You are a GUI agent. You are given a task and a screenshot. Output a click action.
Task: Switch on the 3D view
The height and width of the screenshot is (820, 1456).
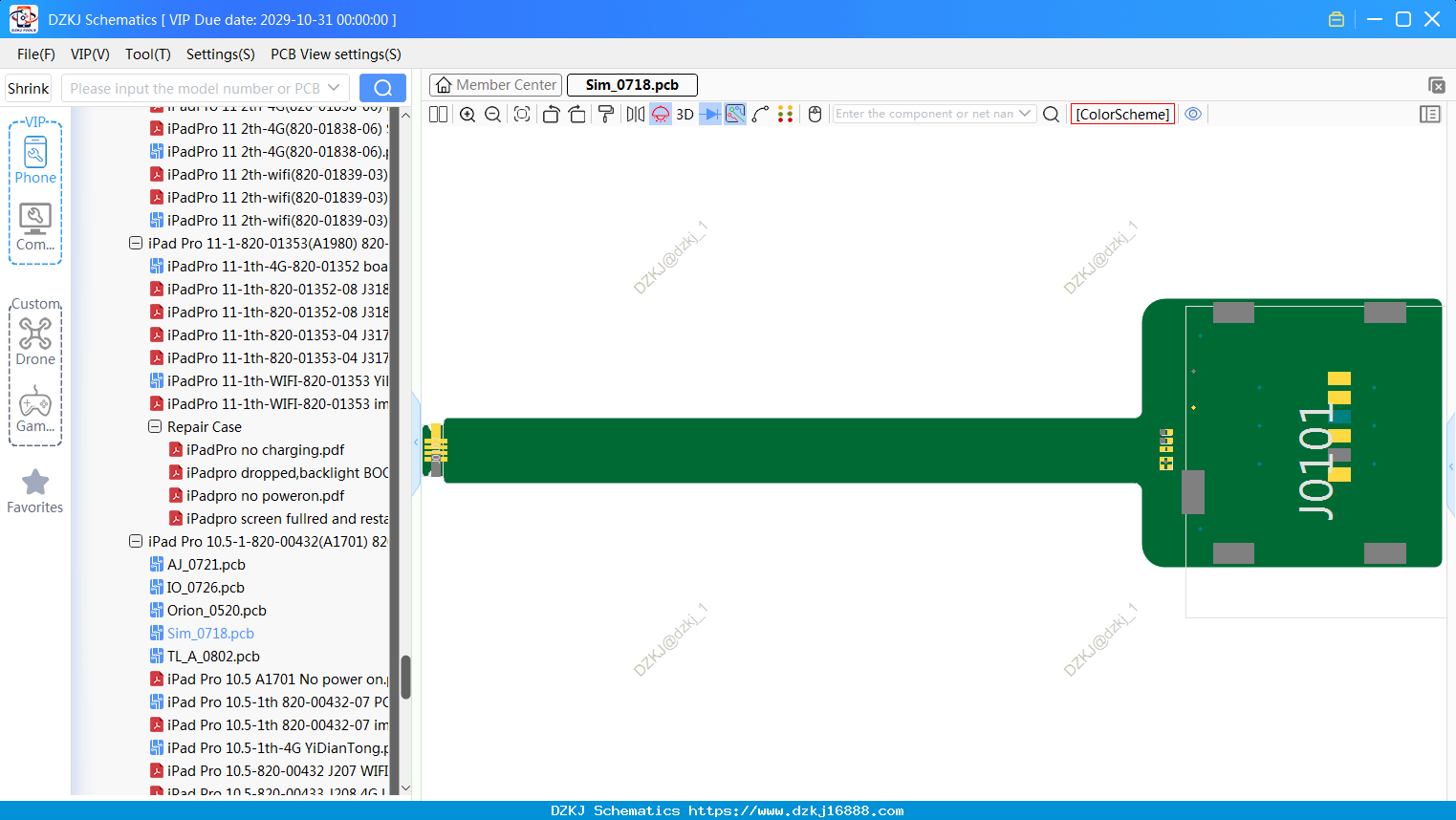pyautogui.click(x=685, y=114)
